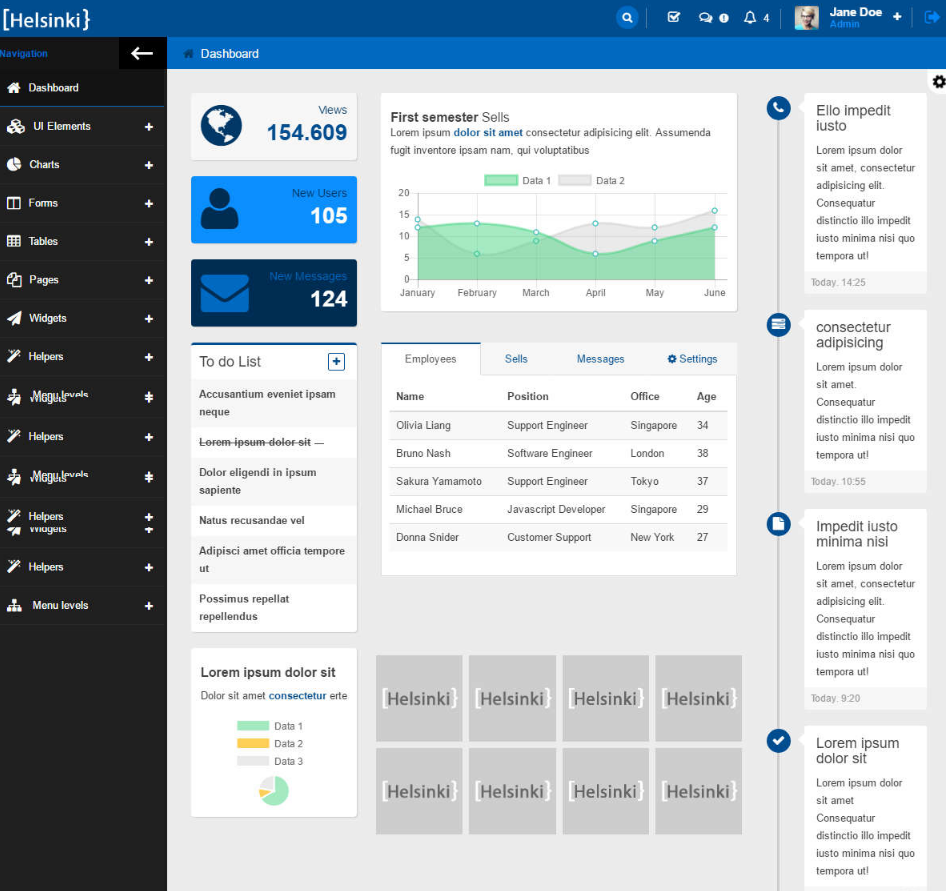Collapse navigation with the left arrow
The image size is (946, 891).
coord(142,54)
